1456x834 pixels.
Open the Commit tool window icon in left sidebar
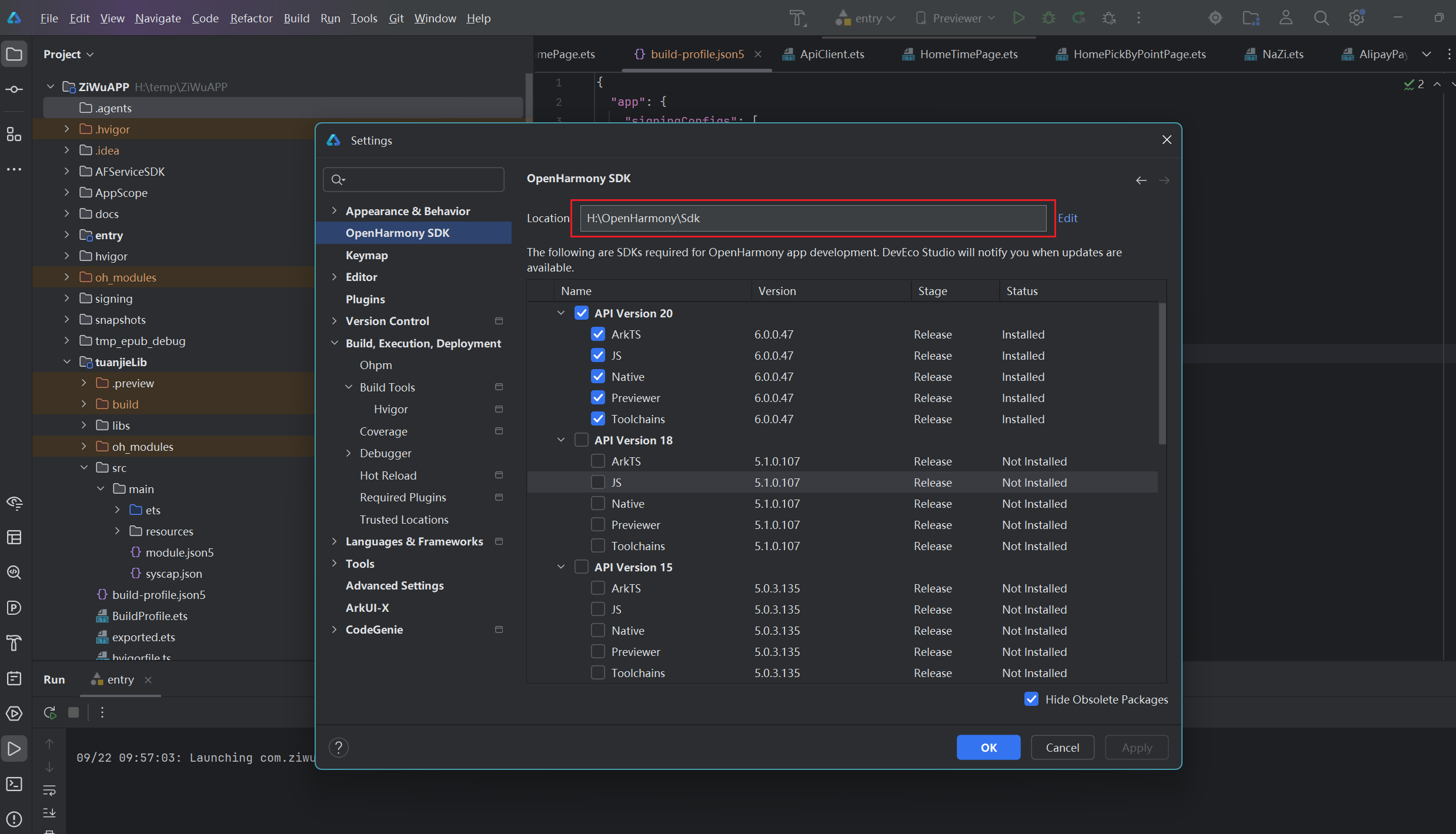14,90
